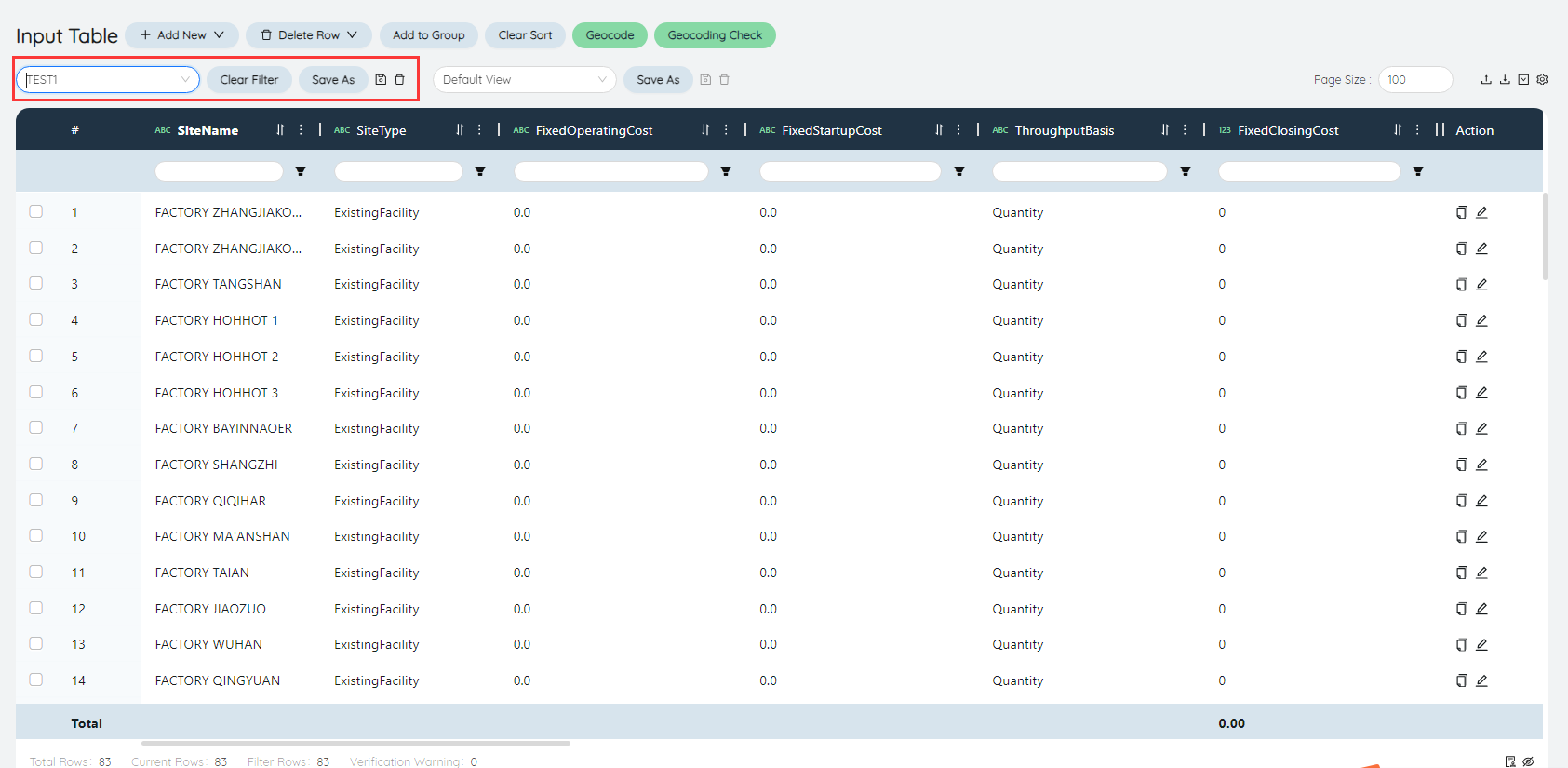
Task: Click the delete filter trash icon beside TEST1
Action: (400, 80)
